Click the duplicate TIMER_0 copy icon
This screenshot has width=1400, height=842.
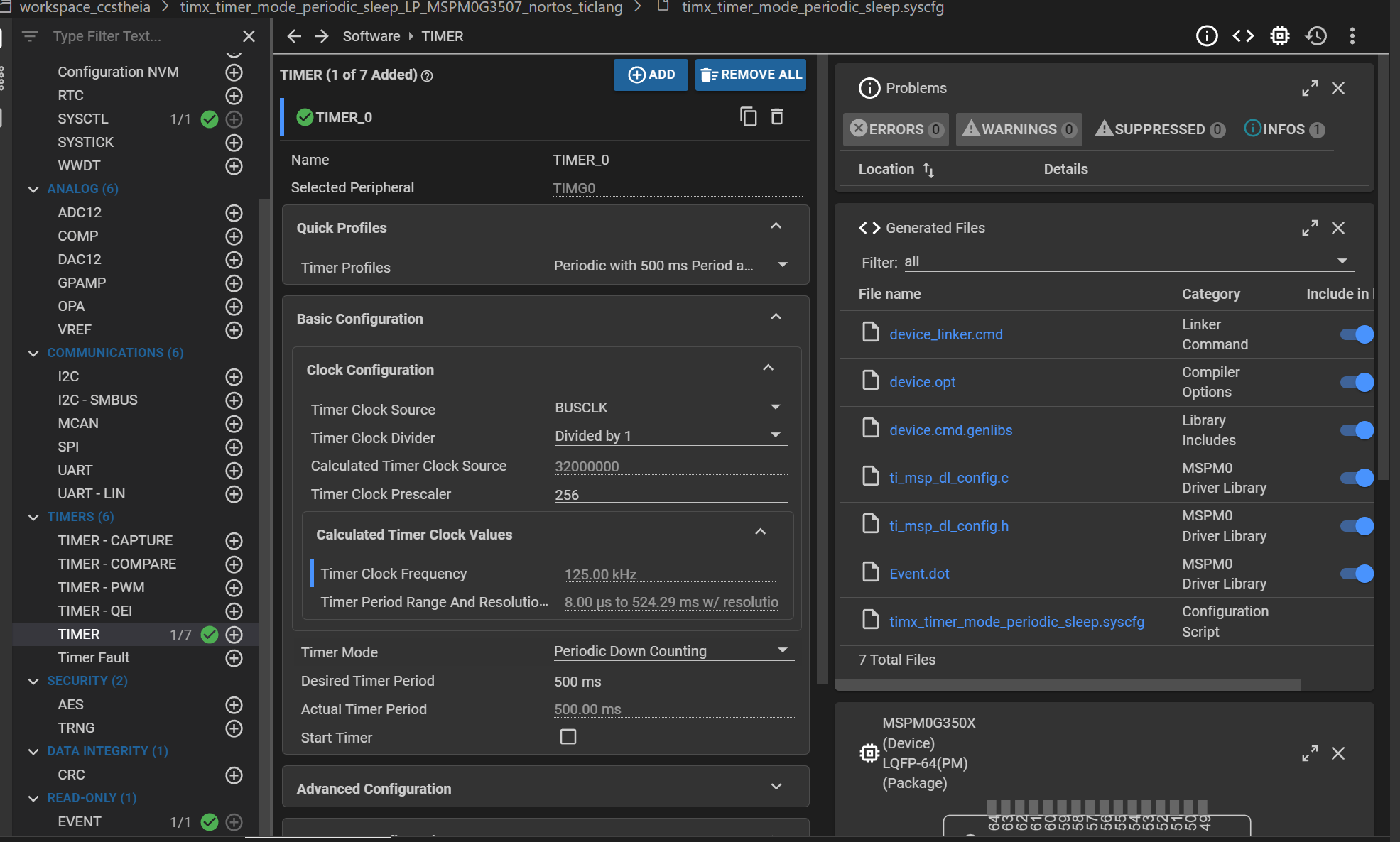[748, 116]
